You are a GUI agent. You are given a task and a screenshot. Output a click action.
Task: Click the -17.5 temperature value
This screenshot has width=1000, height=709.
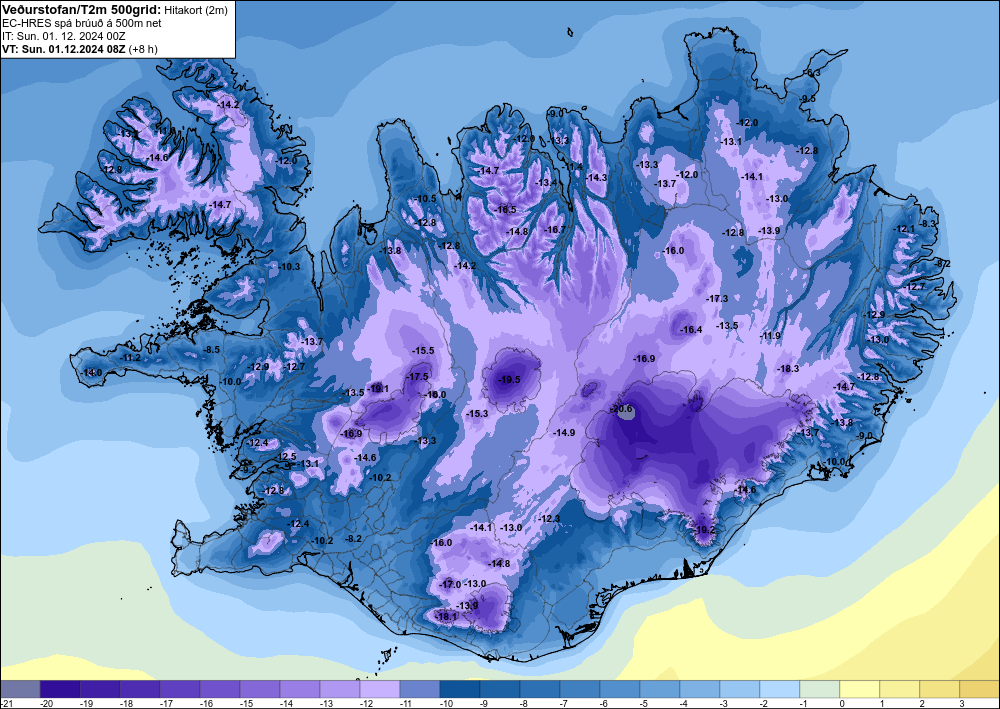[x=418, y=377]
